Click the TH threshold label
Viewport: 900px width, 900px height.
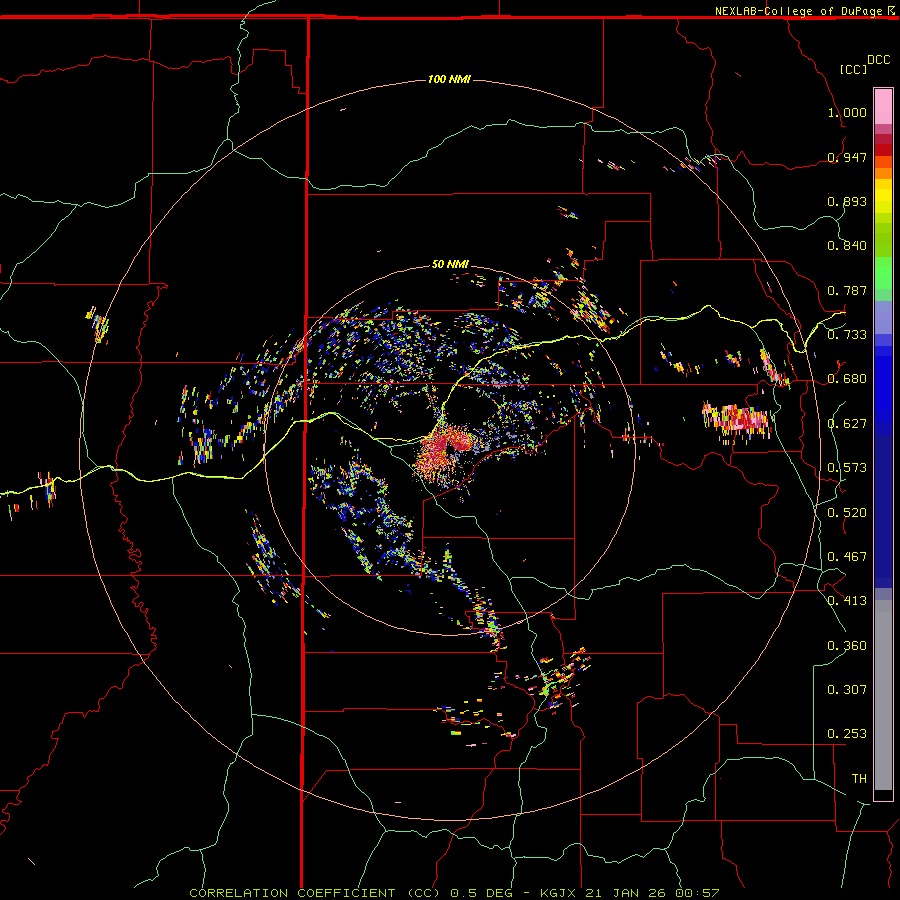coord(859,779)
